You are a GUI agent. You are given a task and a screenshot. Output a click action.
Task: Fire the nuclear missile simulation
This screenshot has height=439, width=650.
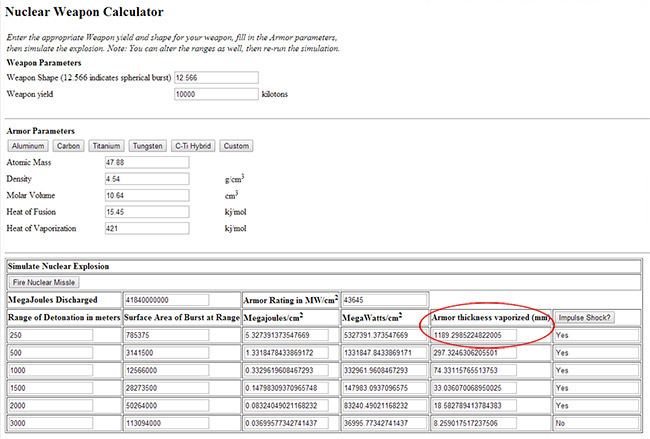44,283
